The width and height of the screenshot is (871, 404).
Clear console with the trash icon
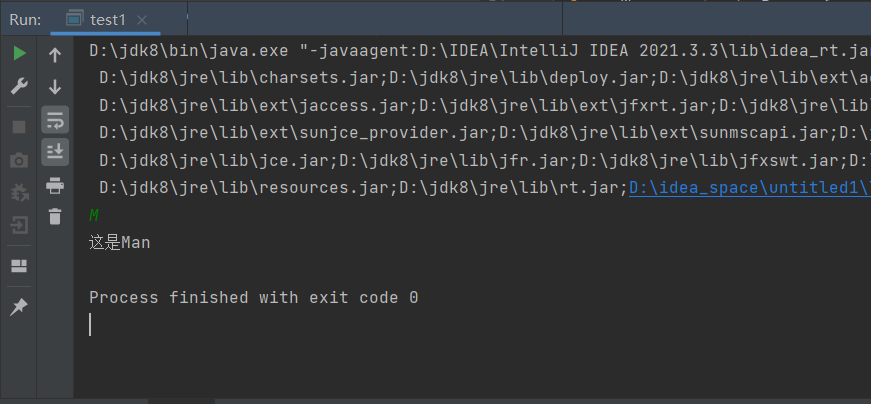(x=55, y=215)
